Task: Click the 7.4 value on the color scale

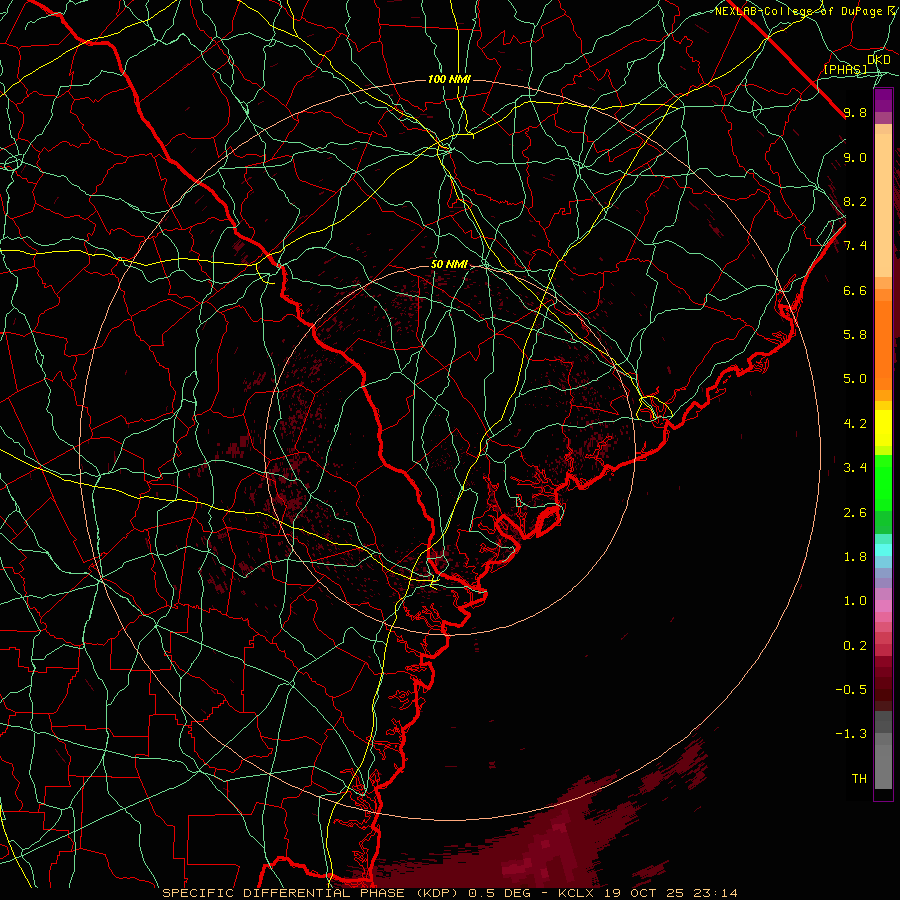Action: point(855,246)
